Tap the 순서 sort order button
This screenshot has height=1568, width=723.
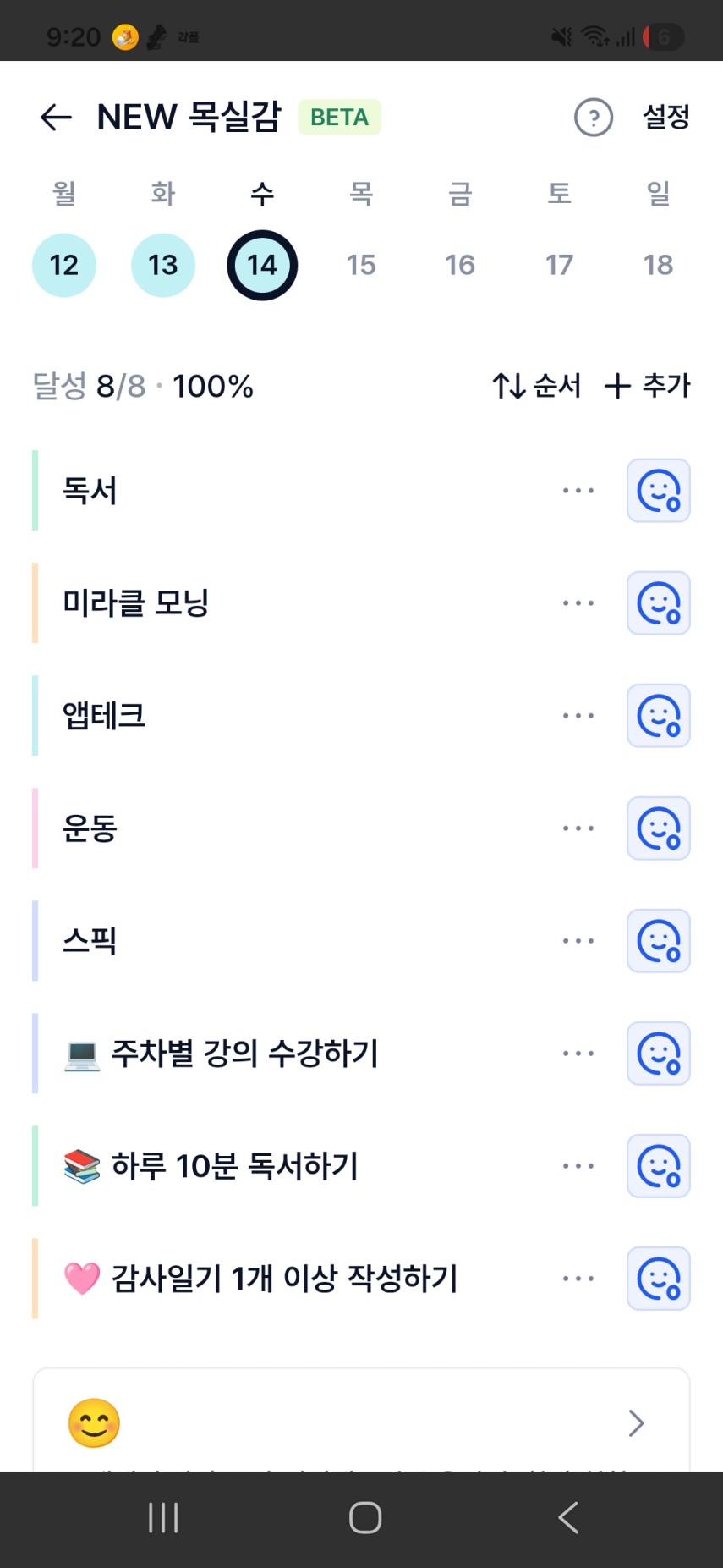[537, 386]
